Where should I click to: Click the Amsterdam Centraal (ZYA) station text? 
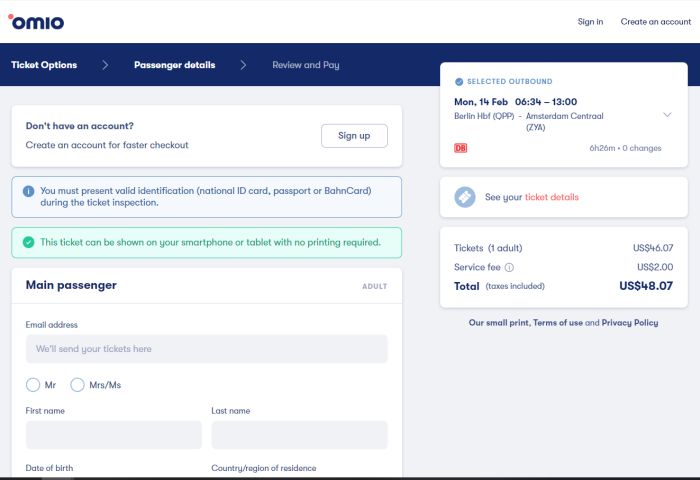pos(564,121)
